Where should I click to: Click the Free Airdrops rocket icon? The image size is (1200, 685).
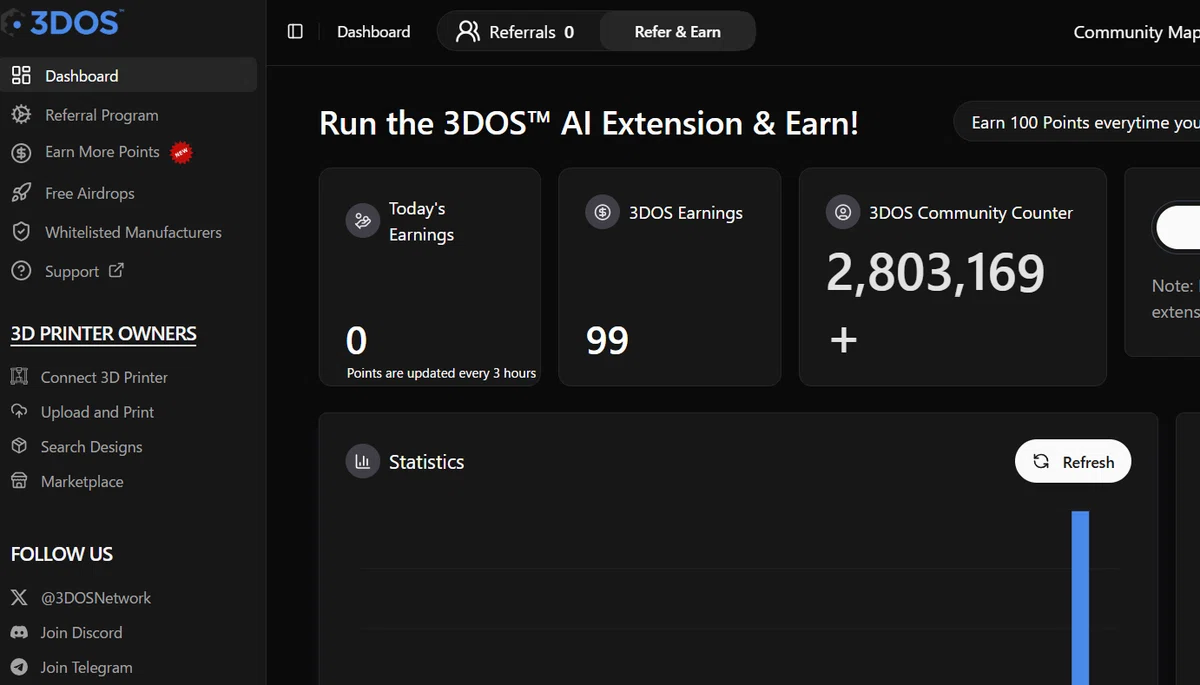click(x=20, y=193)
